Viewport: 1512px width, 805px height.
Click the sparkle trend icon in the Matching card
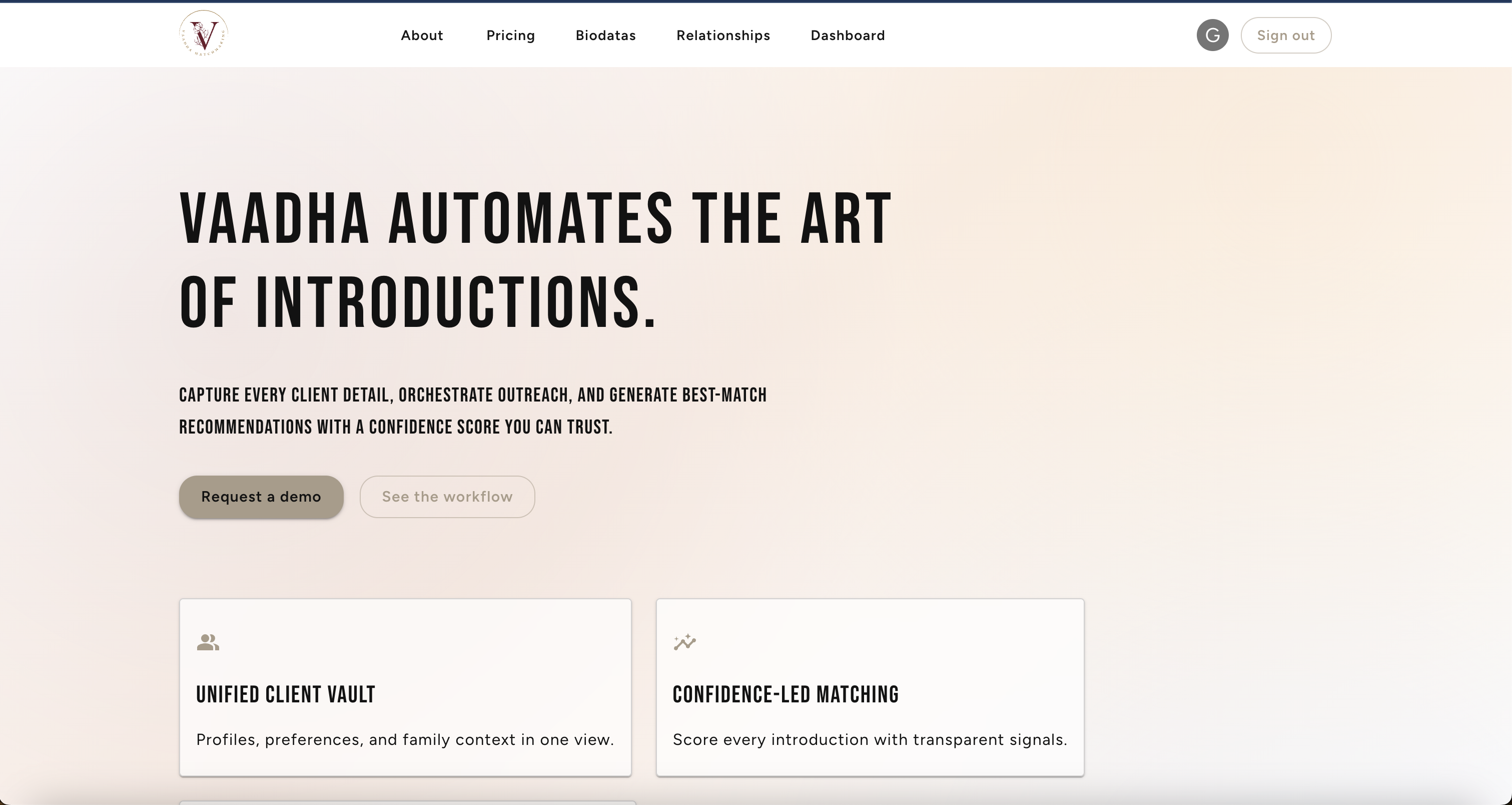pyautogui.click(x=684, y=642)
